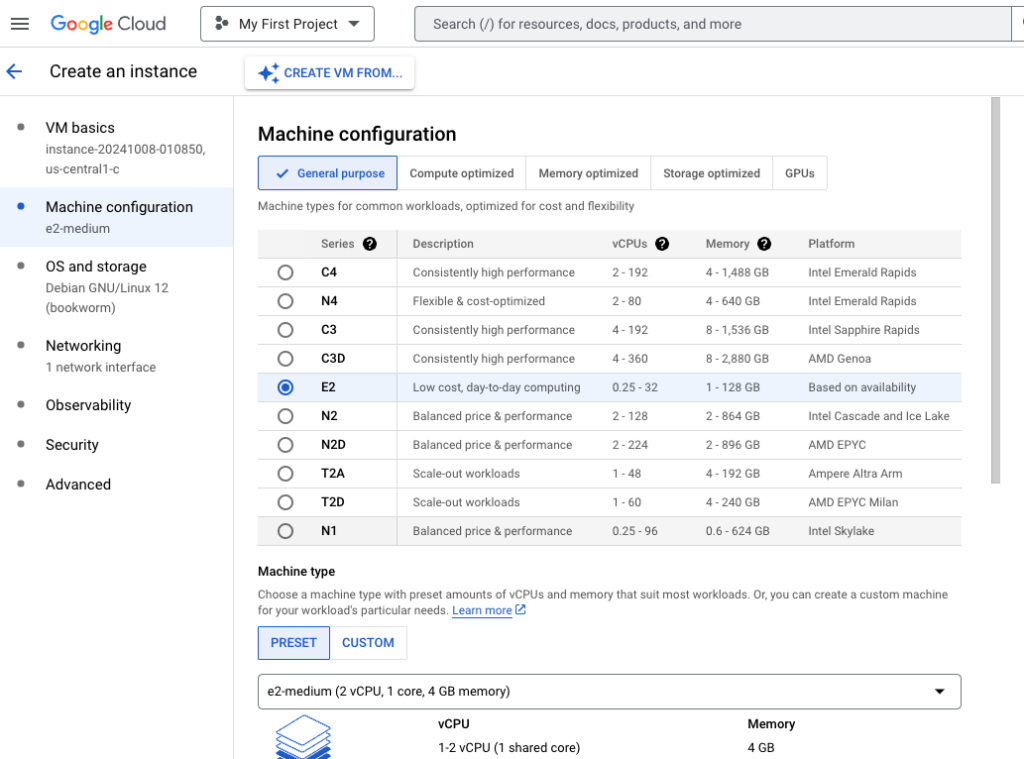Viewport: 1024px width, 759px height.
Task: Open Observability section in sidebar
Action: [x=116, y=405]
